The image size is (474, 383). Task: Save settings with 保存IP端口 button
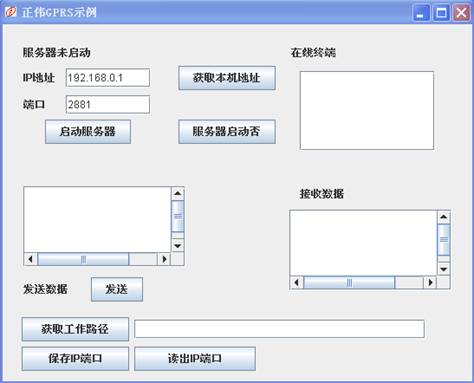[x=75, y=359]
